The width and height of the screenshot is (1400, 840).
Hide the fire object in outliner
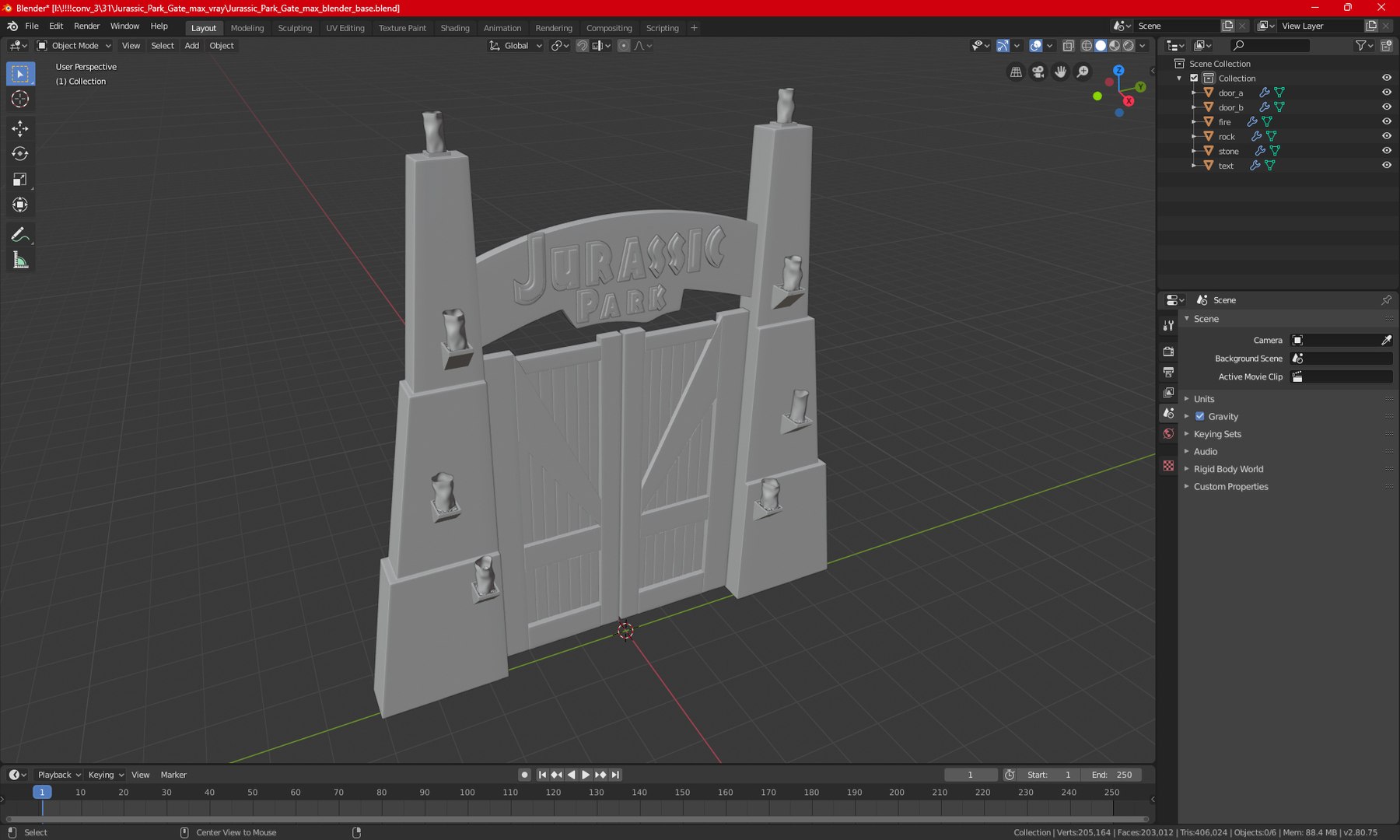1386,121
